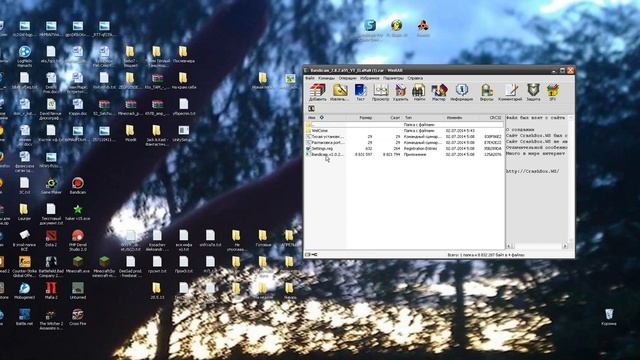640x360 pixels.
Task: Click the comment pane's left scroll arrow
Action: 509,246
